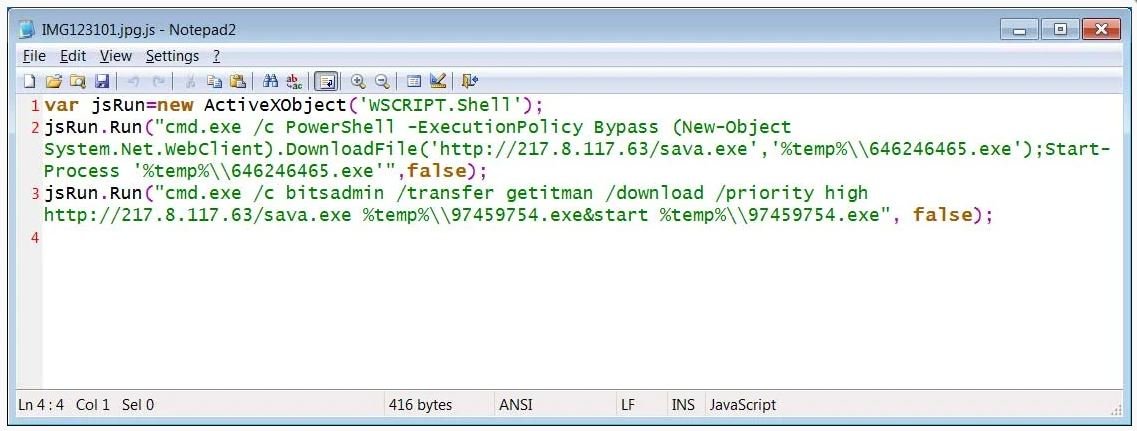Open the View menu
The height and width of the screenshot is (431, 1137).
tap(116, 56)
